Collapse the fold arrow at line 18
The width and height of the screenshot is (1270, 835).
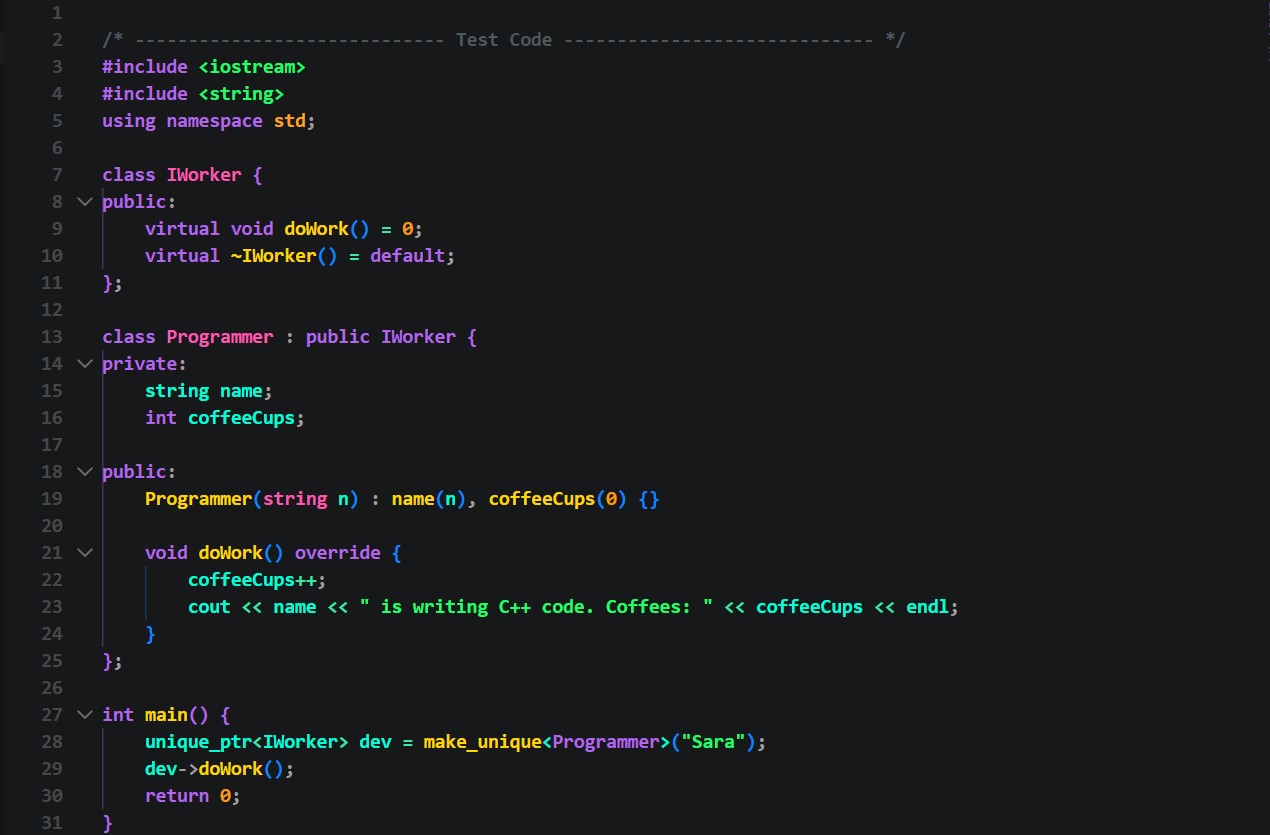tap(85, 472)
